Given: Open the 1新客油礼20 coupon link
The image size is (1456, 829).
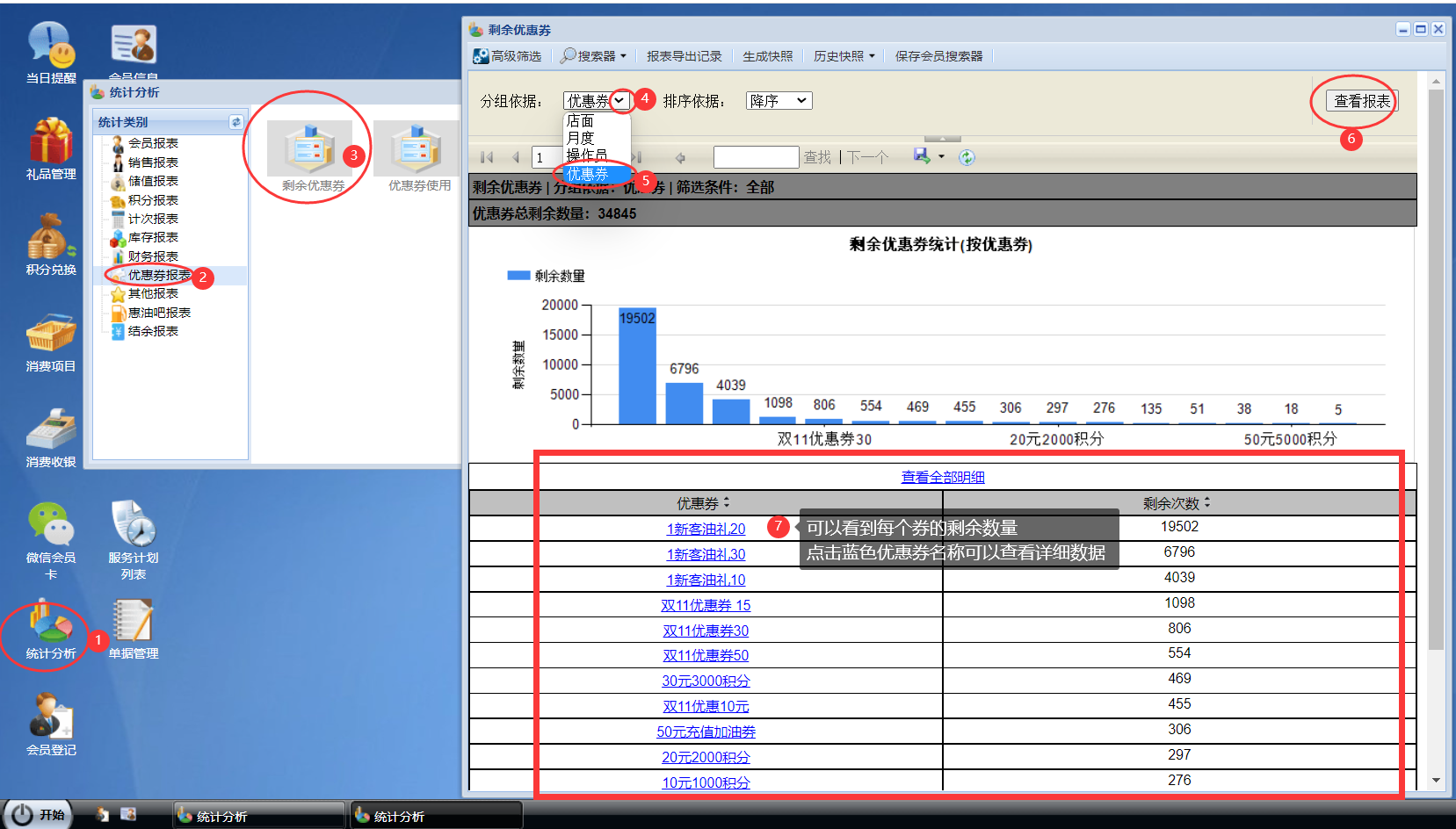Looking at the screenshot, I should pos(706,529).
